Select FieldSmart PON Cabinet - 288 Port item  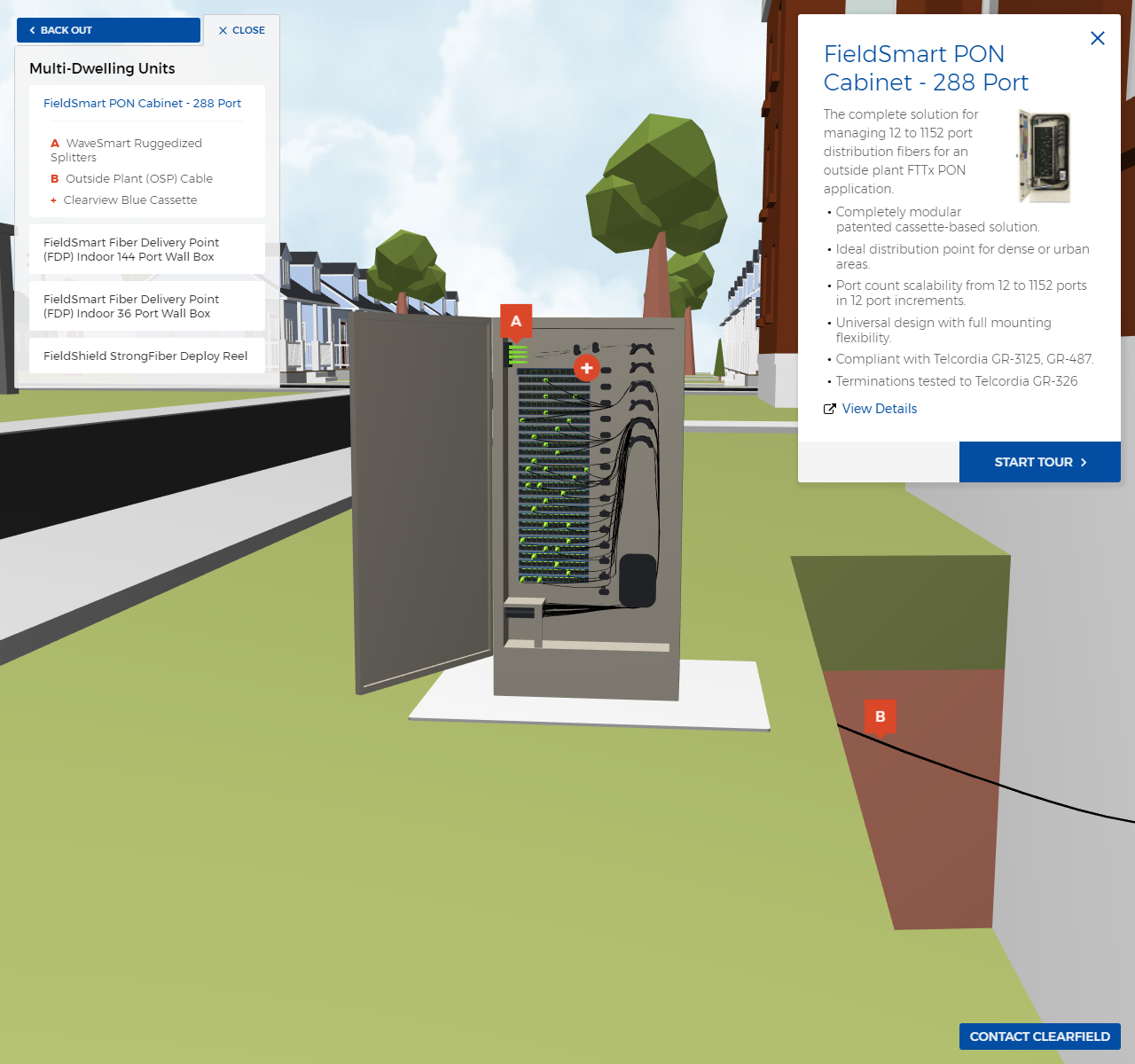[142, 104]
